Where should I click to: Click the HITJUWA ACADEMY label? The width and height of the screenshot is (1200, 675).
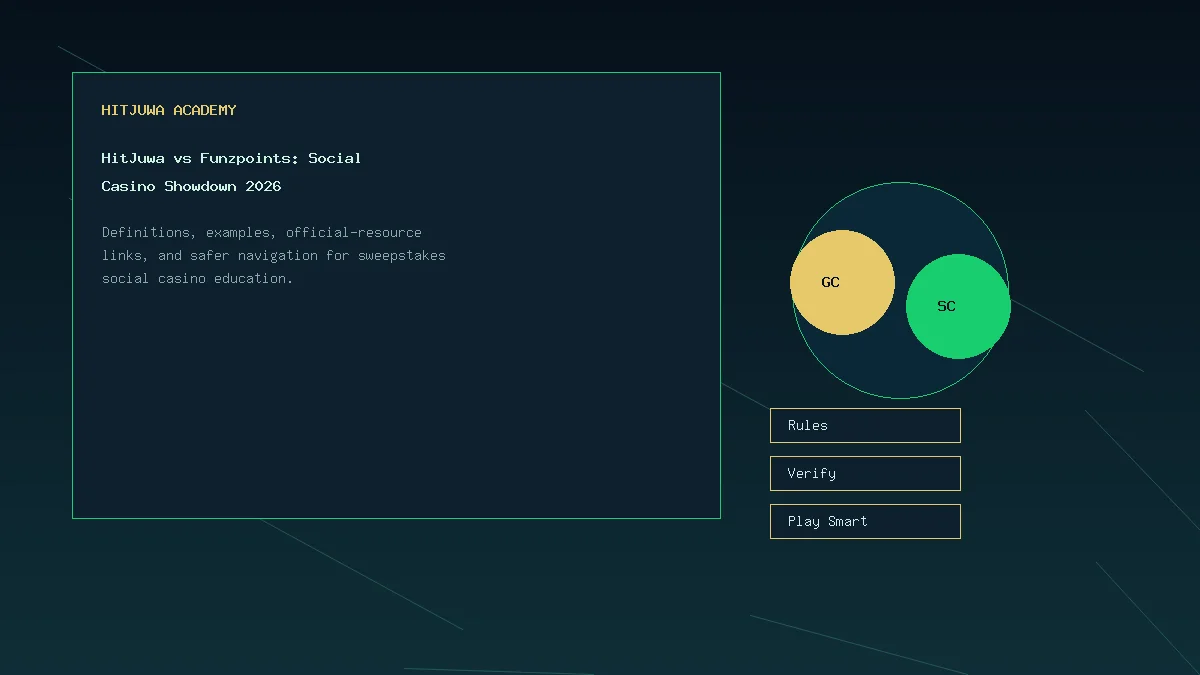pos(169,110)
